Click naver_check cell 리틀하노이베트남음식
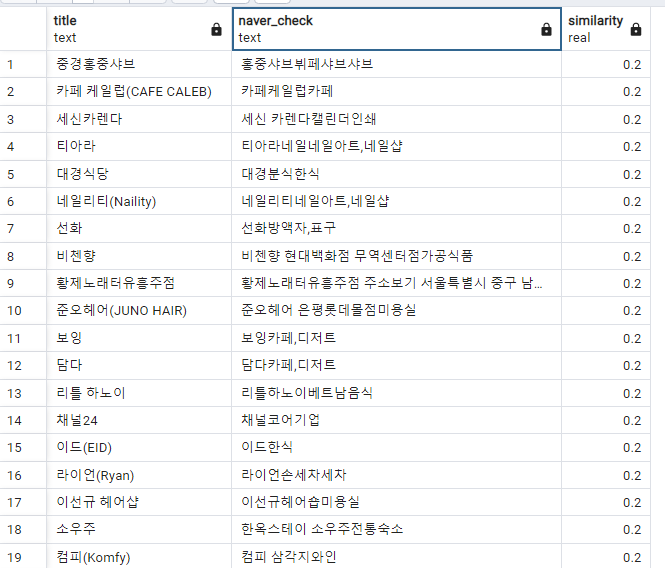Screen dimensions: 665x568 [x=397, y=393]
